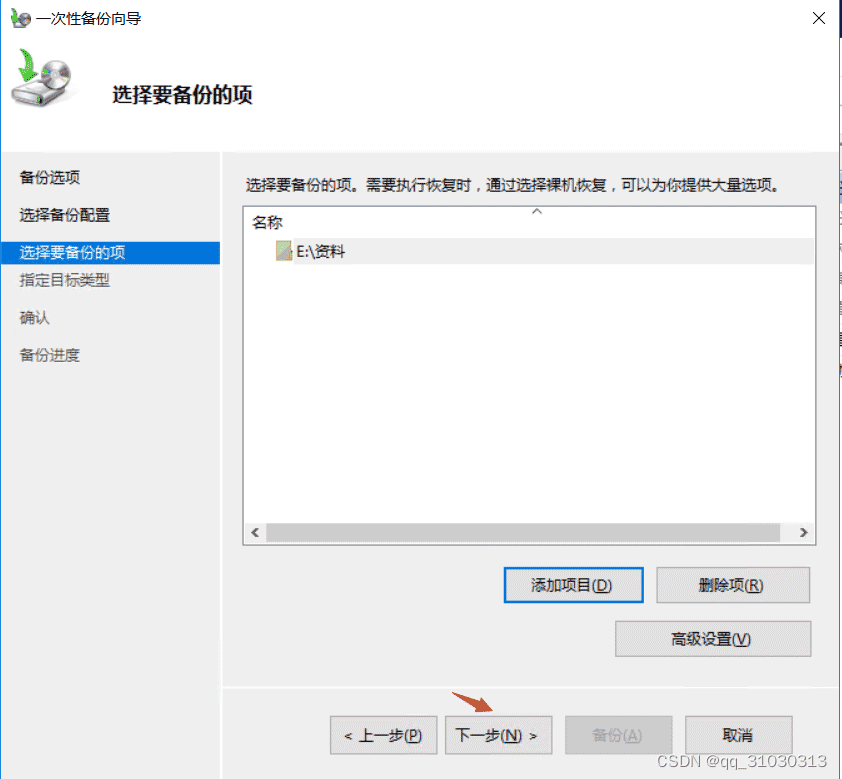The image size is (842, 779).
Task: Open 高级设置(V) advanced settings
Action: 713,639
